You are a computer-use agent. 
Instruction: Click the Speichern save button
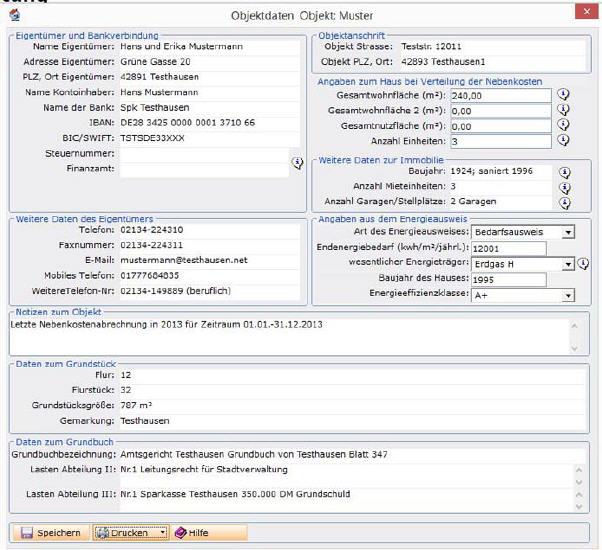click(x=51, y=533)
